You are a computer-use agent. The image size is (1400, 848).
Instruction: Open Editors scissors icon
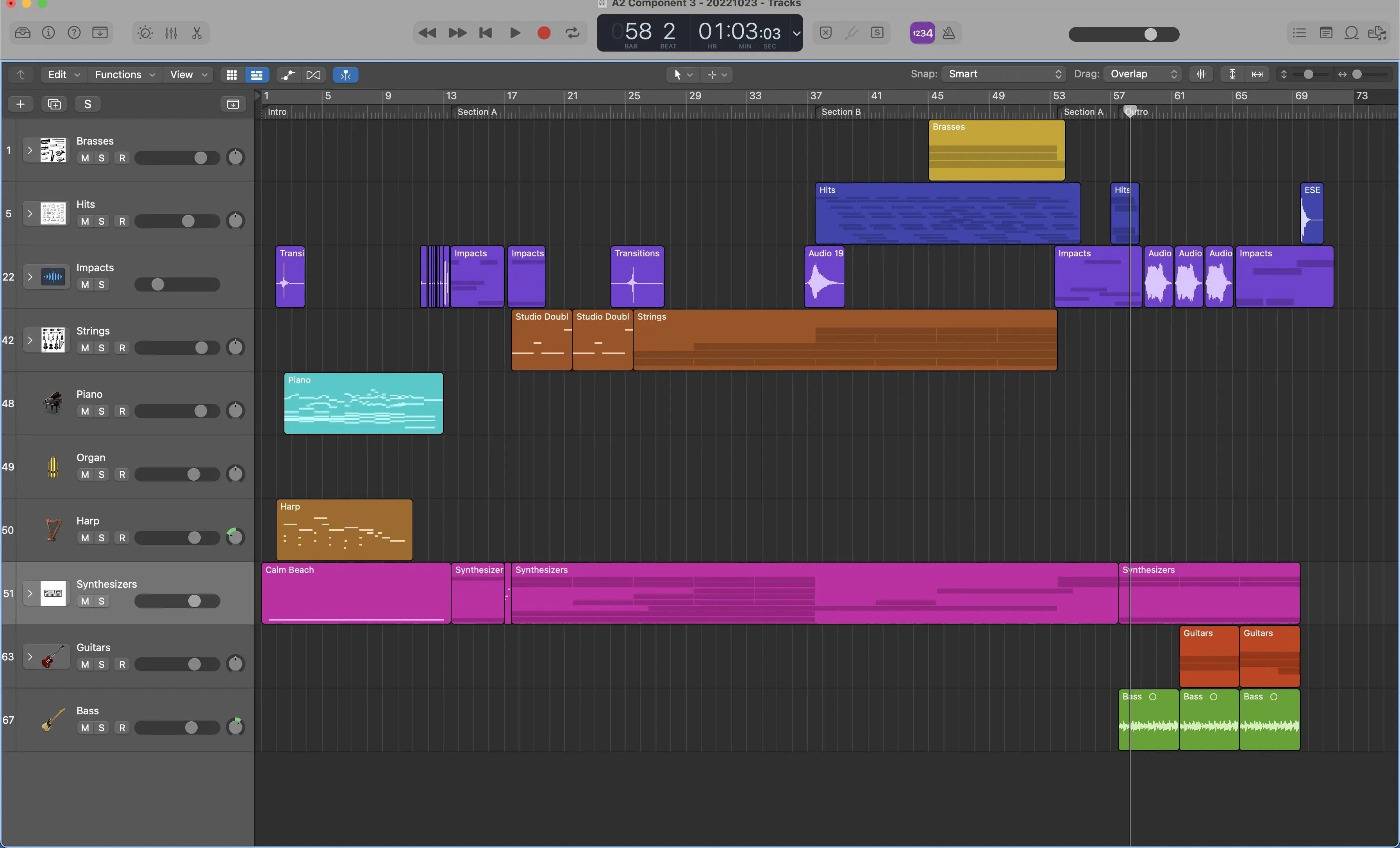(196, 33)
